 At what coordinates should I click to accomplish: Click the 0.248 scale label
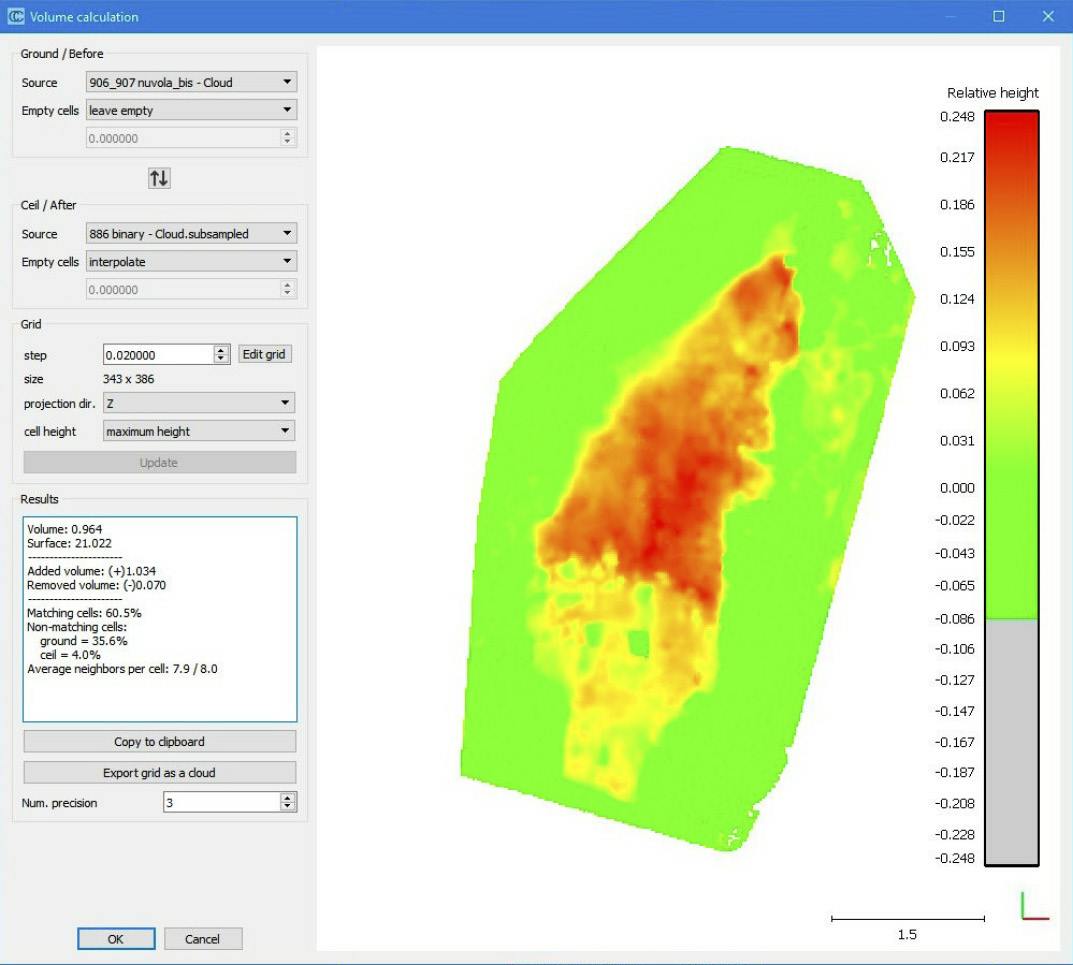[957, 116]
